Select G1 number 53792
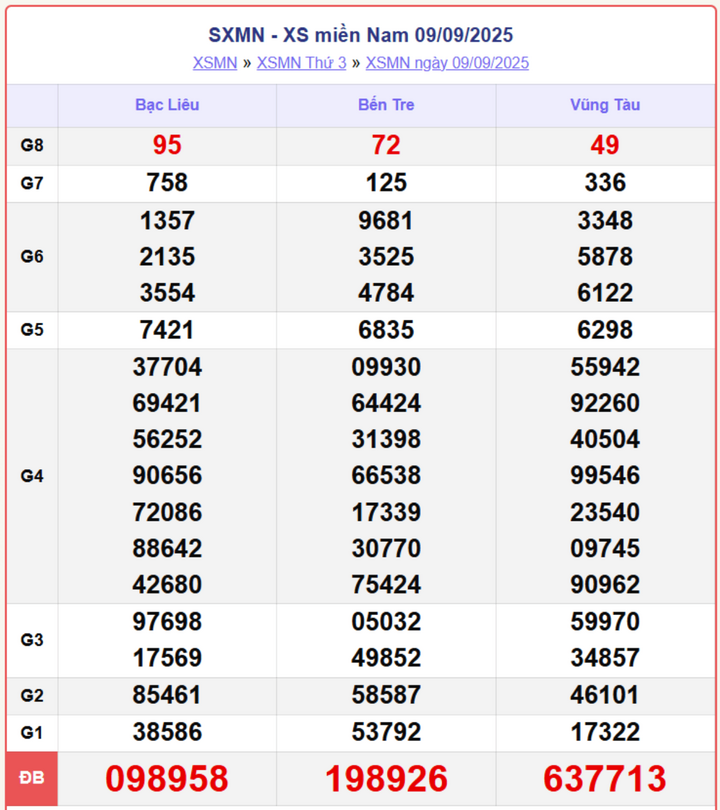The height and width of the screenshot is (810, 720). [x=386, y=733]
